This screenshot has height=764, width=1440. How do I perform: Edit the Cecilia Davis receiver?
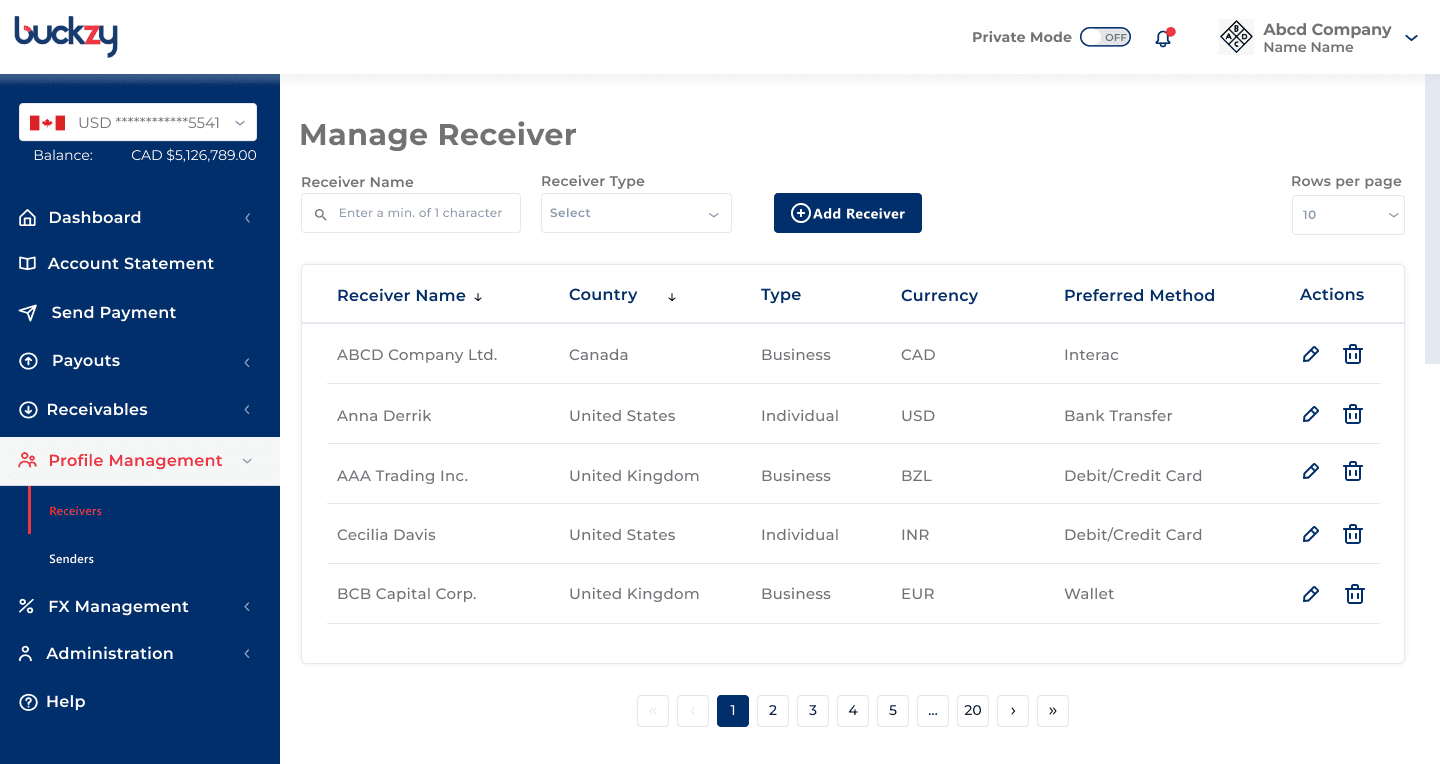coord(1311,534)
